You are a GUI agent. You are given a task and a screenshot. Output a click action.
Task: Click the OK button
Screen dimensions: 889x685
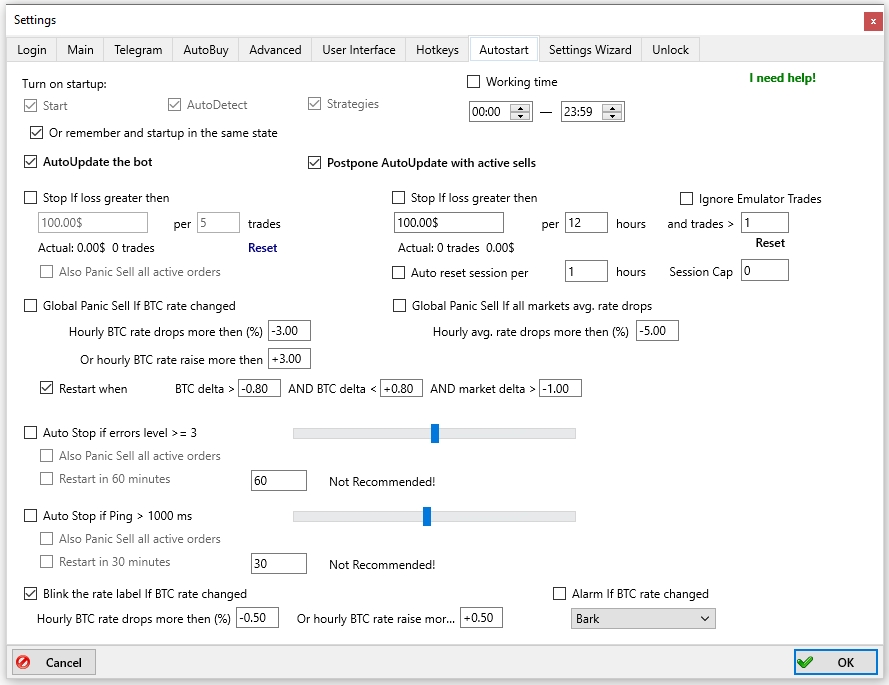(x=836, y=662)
